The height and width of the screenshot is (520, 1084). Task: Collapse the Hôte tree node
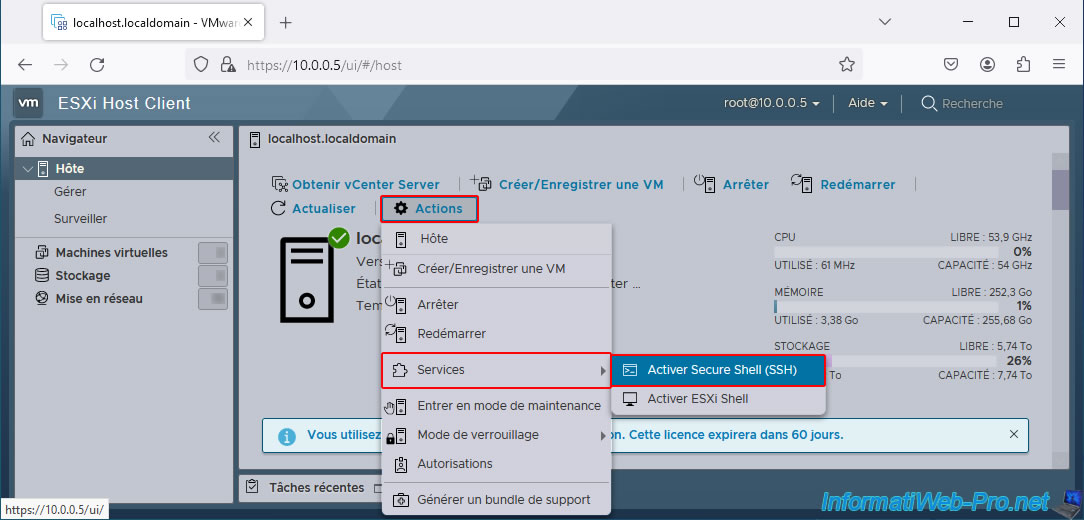(x=26, y=169)
